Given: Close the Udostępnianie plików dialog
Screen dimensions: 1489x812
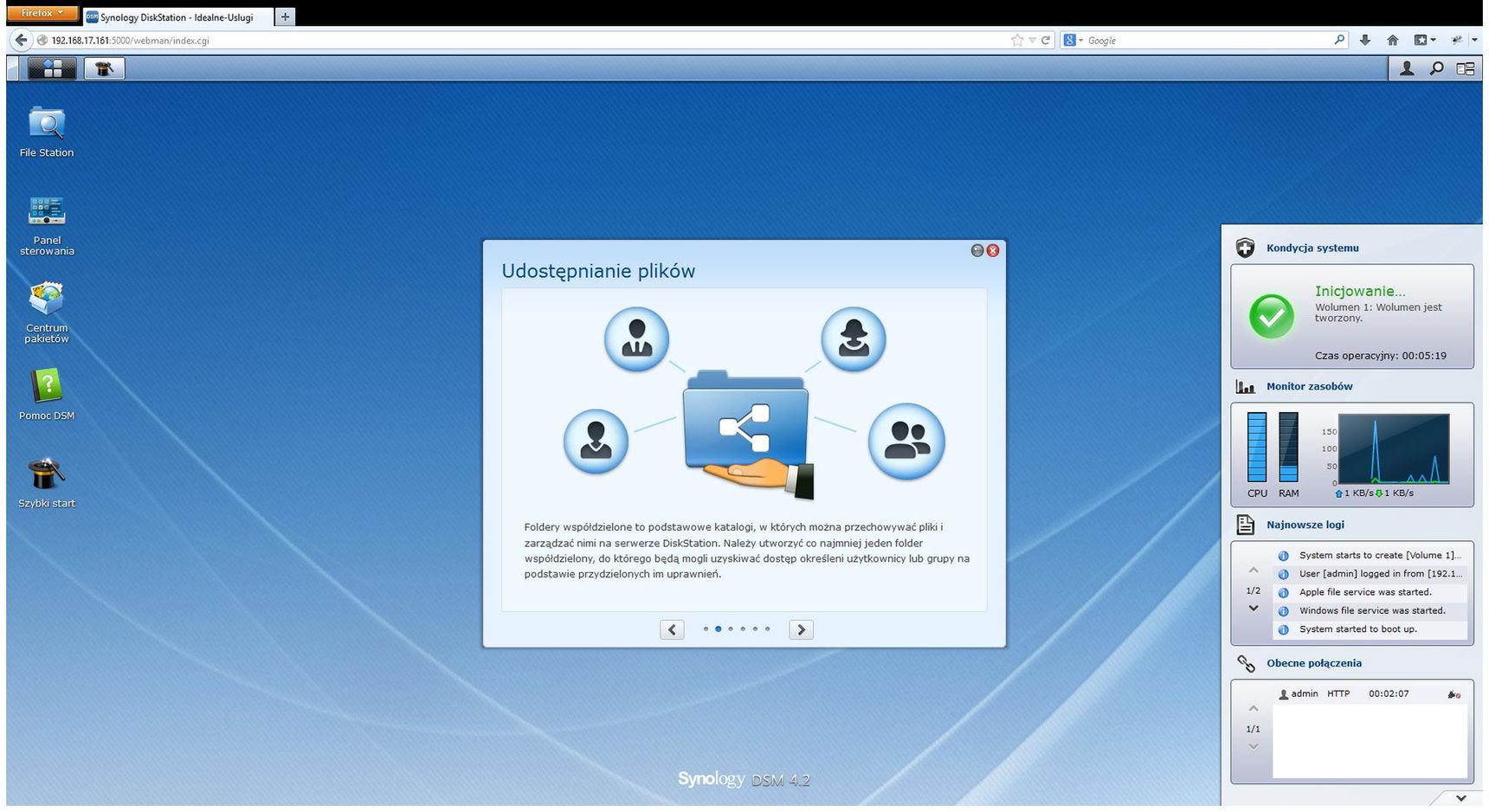Looking at the screenshot, I should (x=993, y=250).
